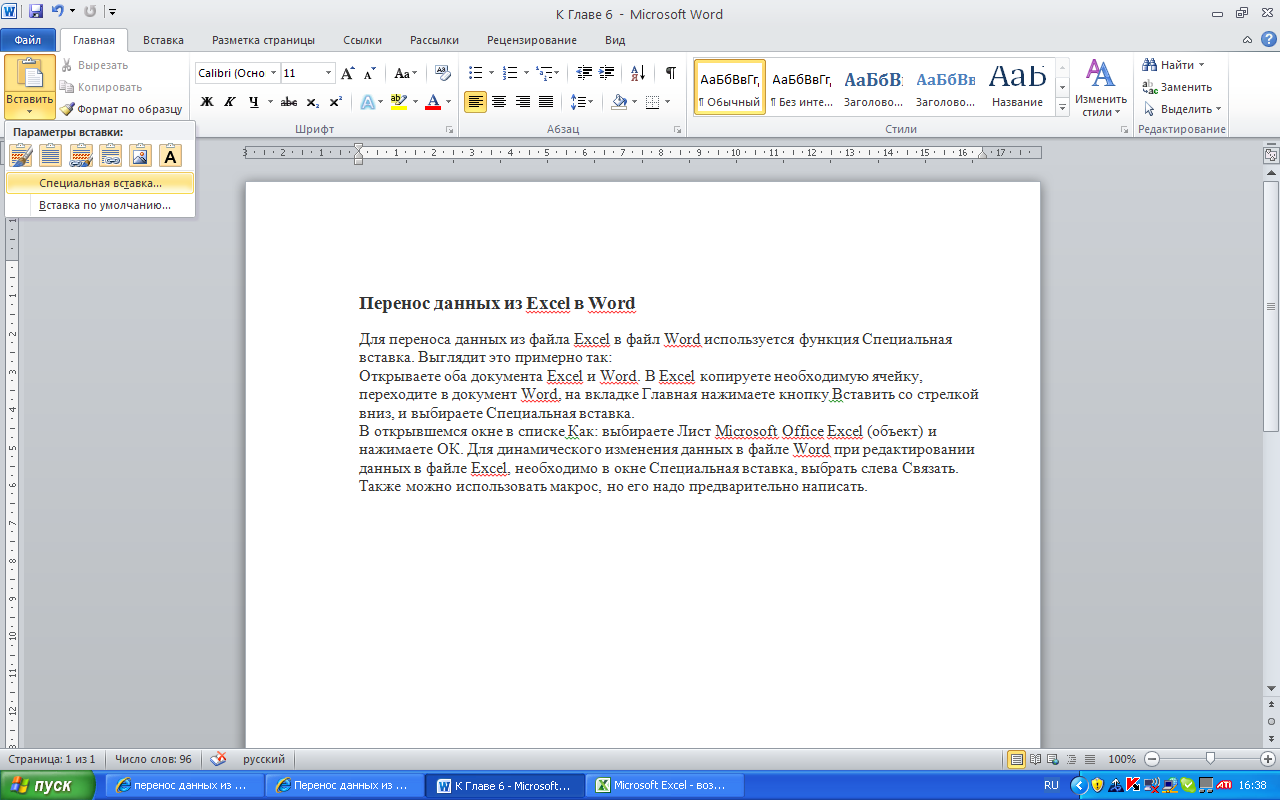Image resolution: width=1280 pixels, height=800 pixels.
Task: Click the Число слов: 96 status
Action: pos(153,759)
